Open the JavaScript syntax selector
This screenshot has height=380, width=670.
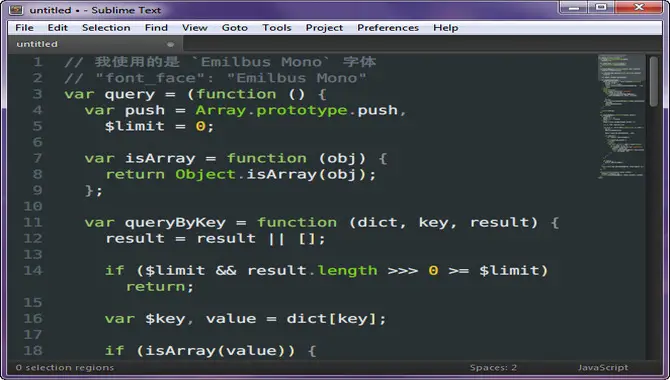[603, 368]
